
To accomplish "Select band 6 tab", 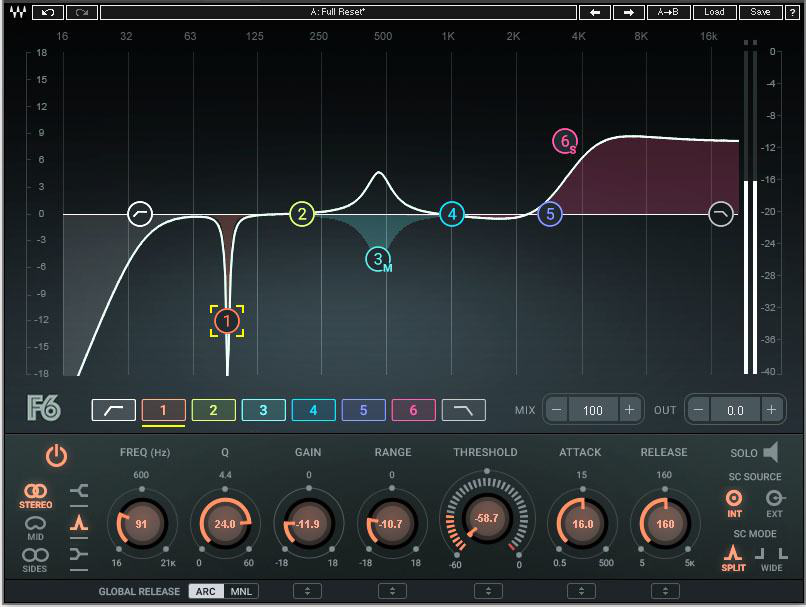I will (413, 410).
